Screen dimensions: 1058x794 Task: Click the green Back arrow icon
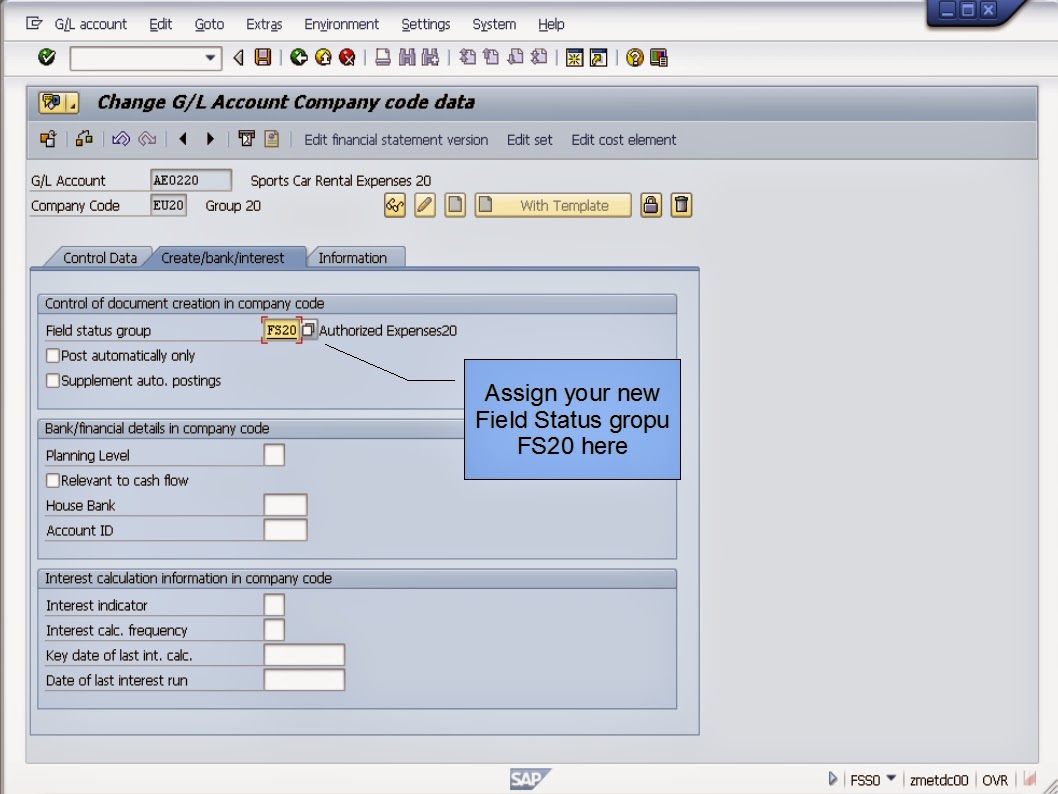point(299,57)
